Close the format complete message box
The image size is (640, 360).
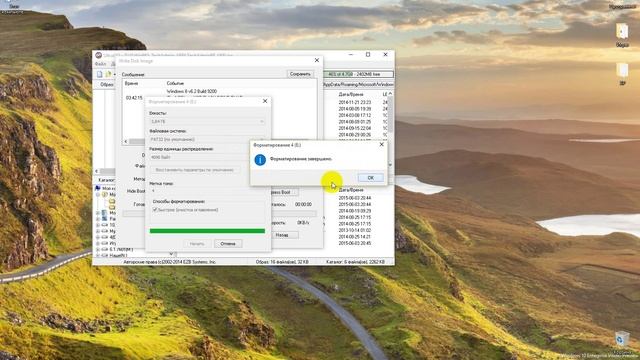tap(382, 144)
